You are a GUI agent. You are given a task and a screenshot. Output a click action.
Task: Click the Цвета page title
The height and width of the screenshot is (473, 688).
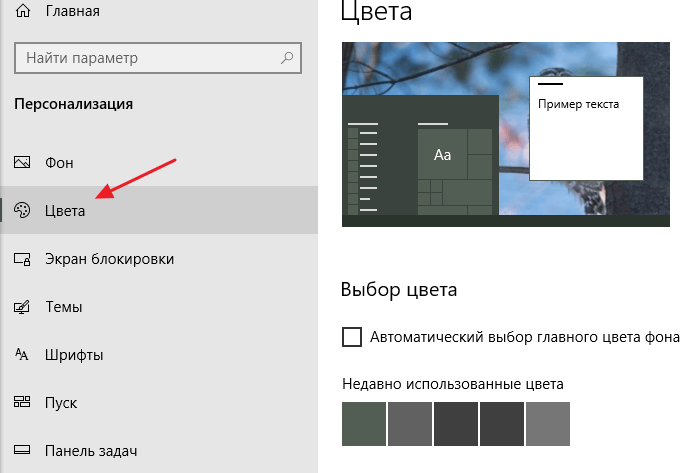tap(376, 12)
